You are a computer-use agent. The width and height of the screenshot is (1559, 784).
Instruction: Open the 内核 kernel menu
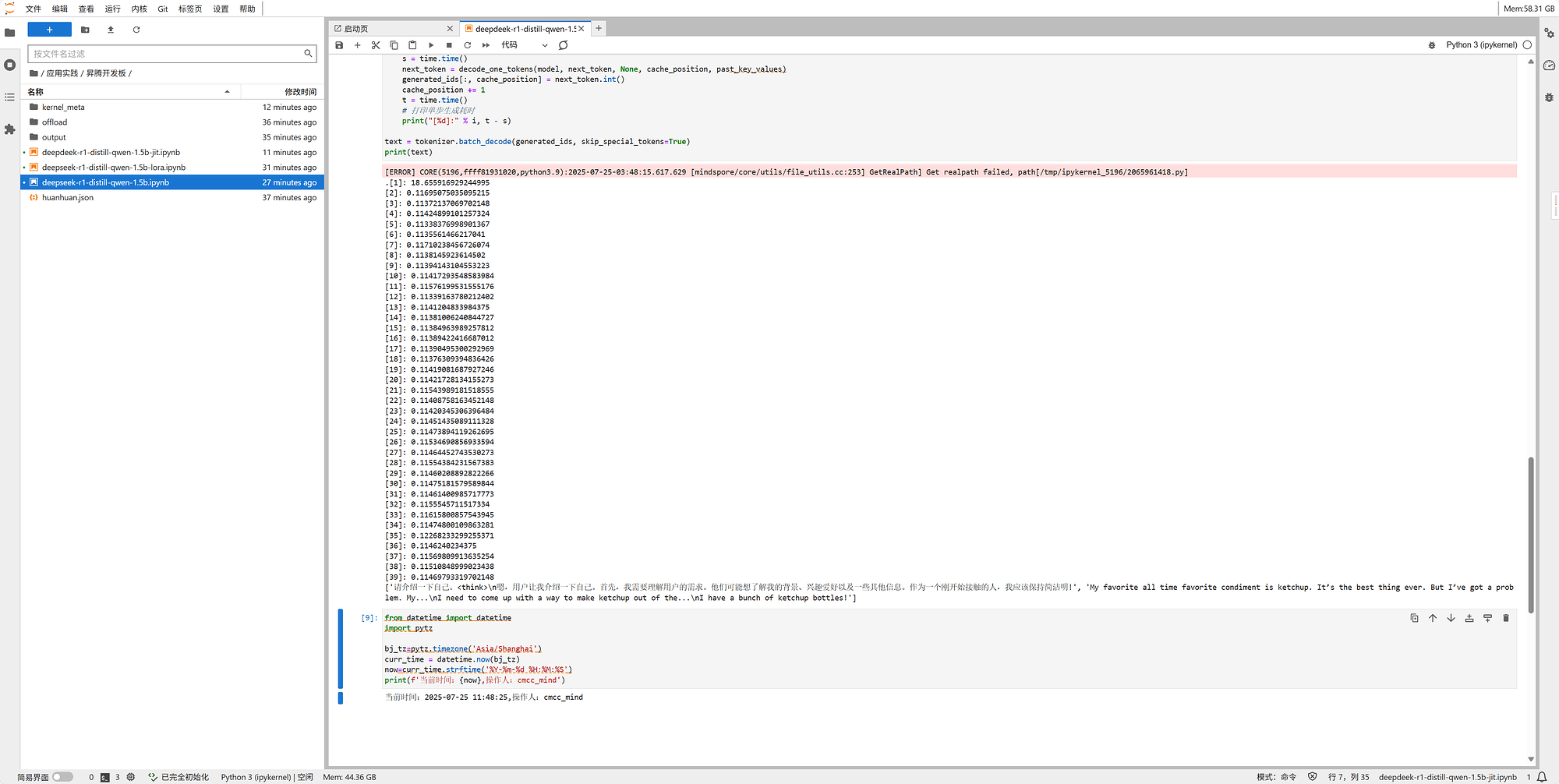point(139,9)
